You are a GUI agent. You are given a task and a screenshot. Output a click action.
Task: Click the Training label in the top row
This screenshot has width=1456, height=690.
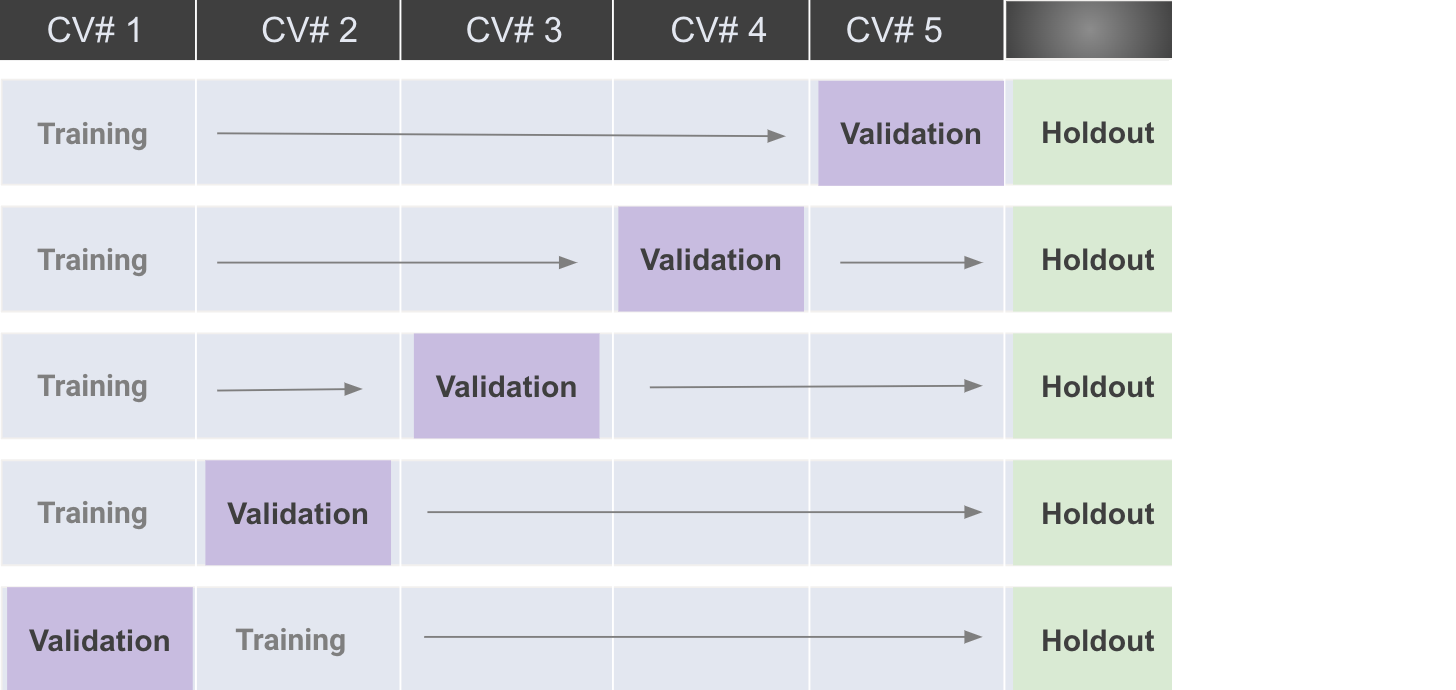(x=92, y=134)
